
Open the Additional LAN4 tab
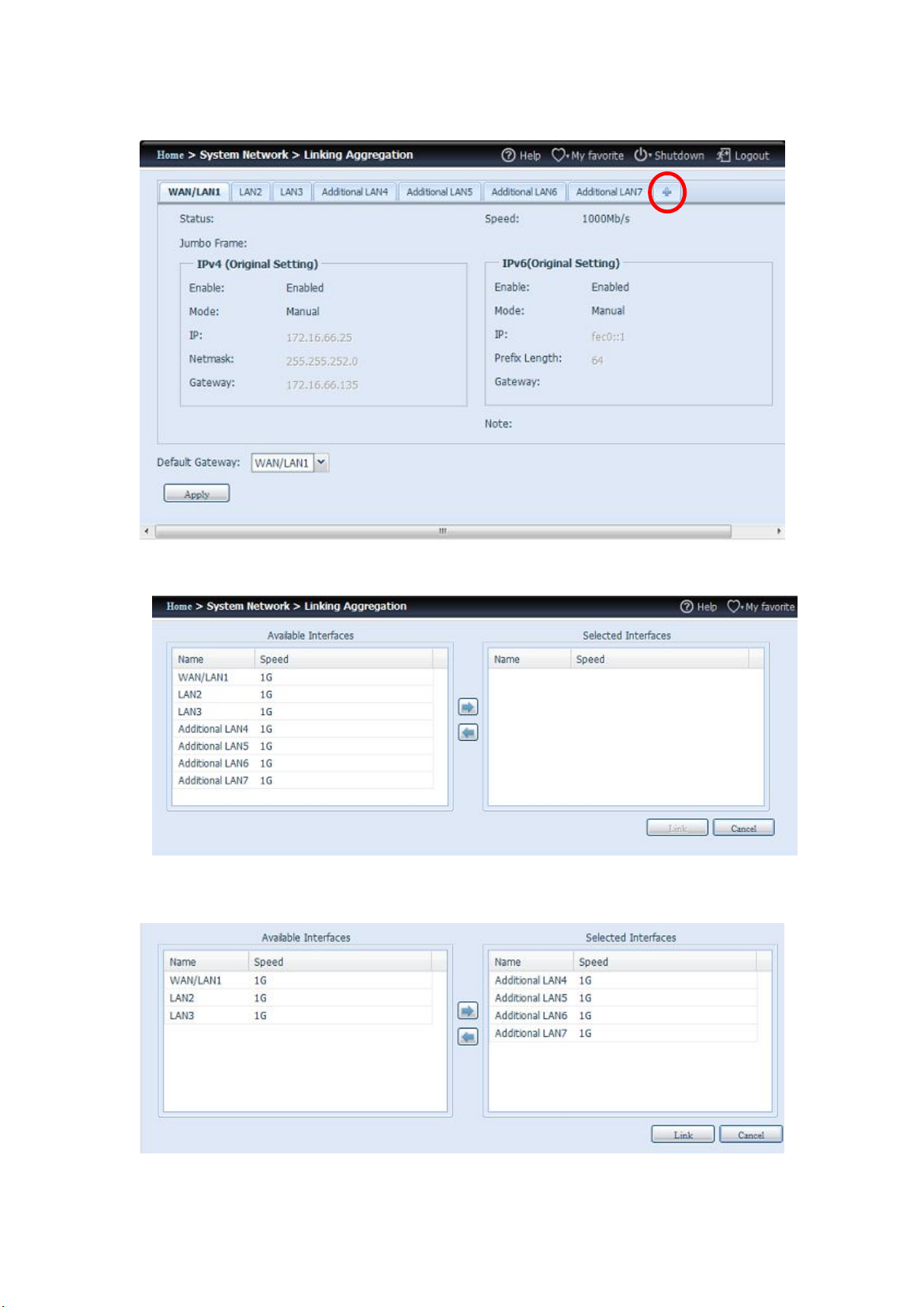355,192
